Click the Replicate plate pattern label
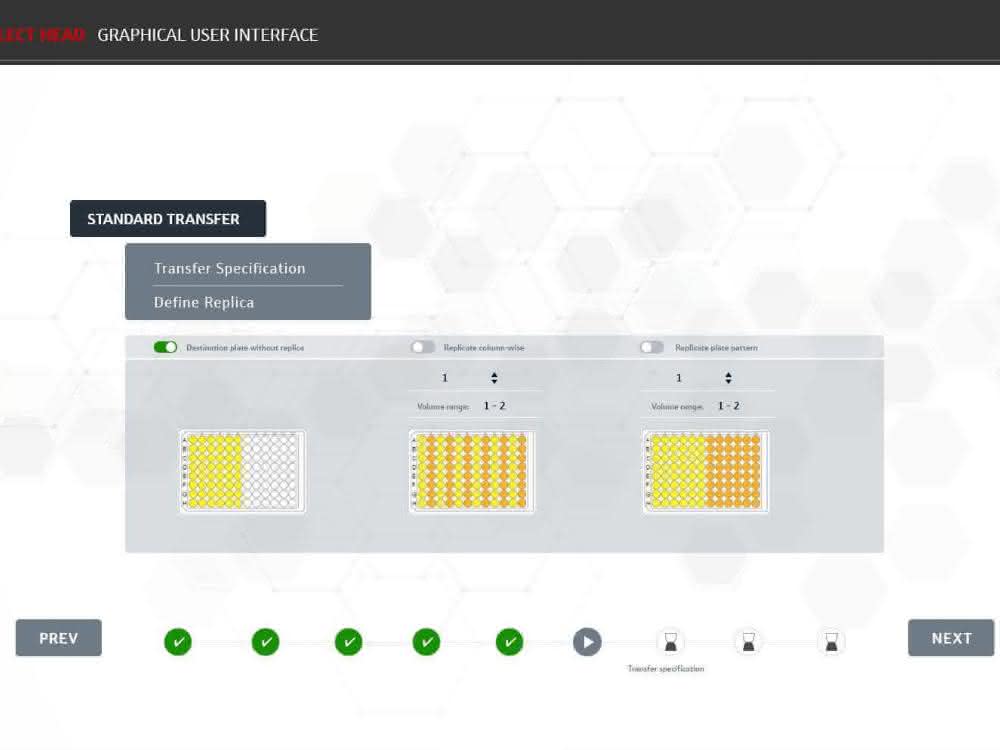 716,348
